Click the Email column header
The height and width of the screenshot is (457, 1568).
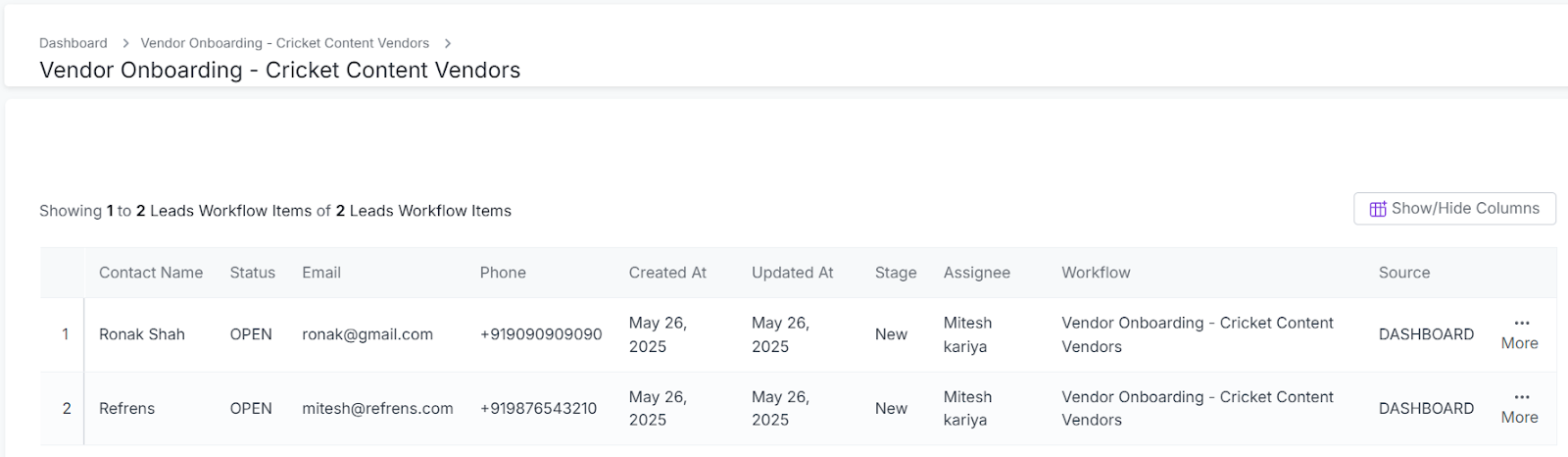[x=321, y=273]
